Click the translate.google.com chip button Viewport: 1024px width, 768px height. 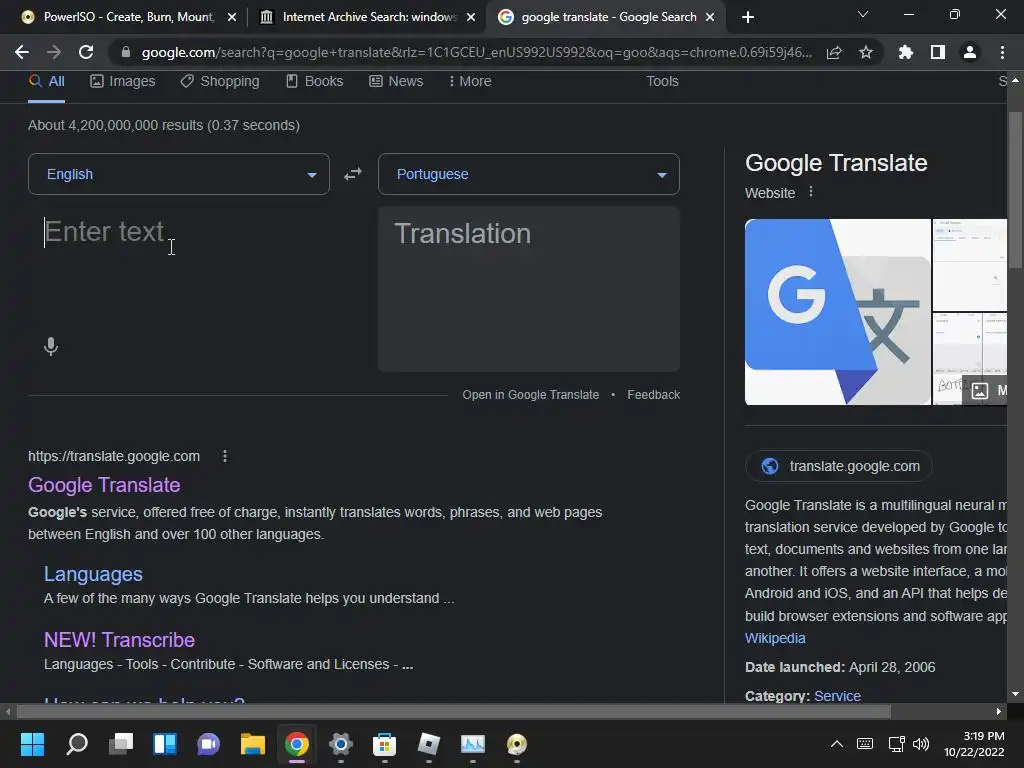point(839,466)
